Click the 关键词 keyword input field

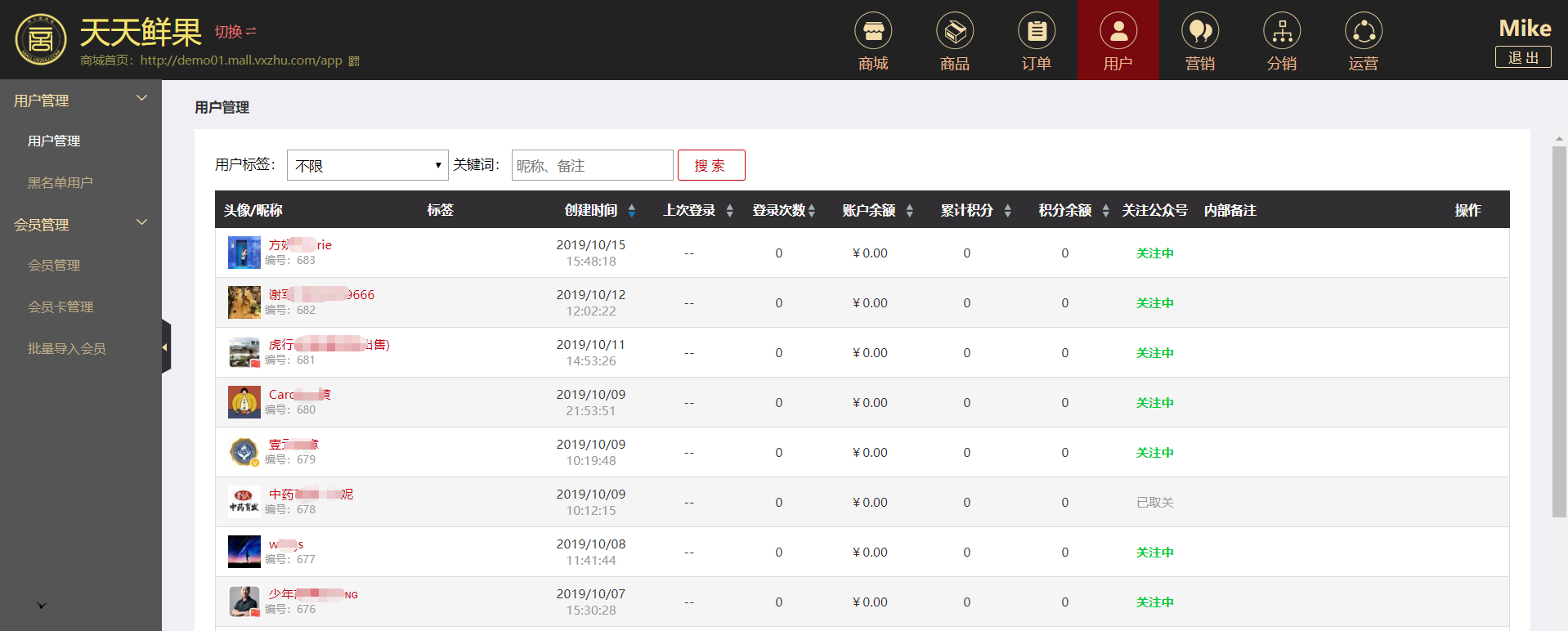[x=592, y=166]
